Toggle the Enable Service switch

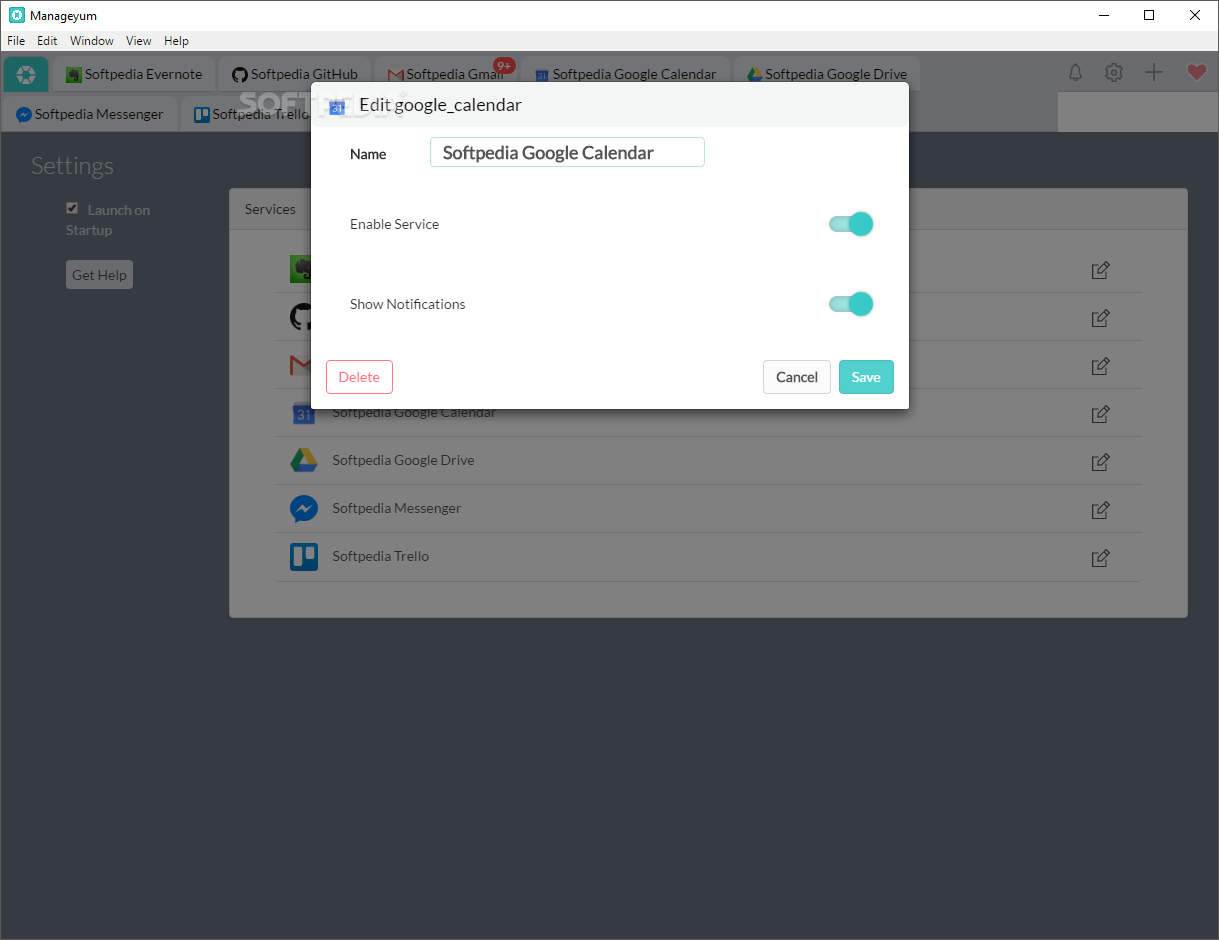click(851, 224)
